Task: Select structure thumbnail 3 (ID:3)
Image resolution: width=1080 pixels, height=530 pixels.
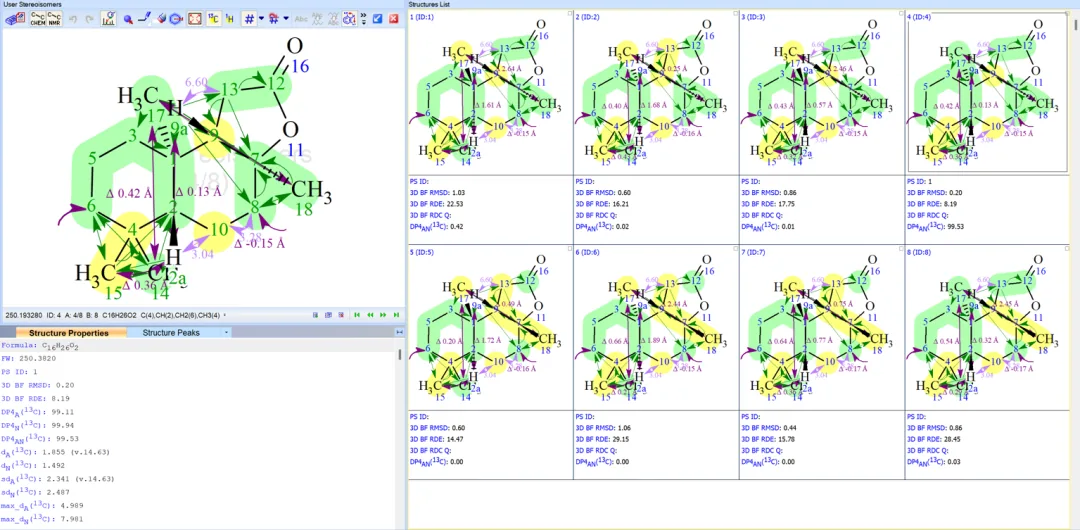Action: pos(821,92)
